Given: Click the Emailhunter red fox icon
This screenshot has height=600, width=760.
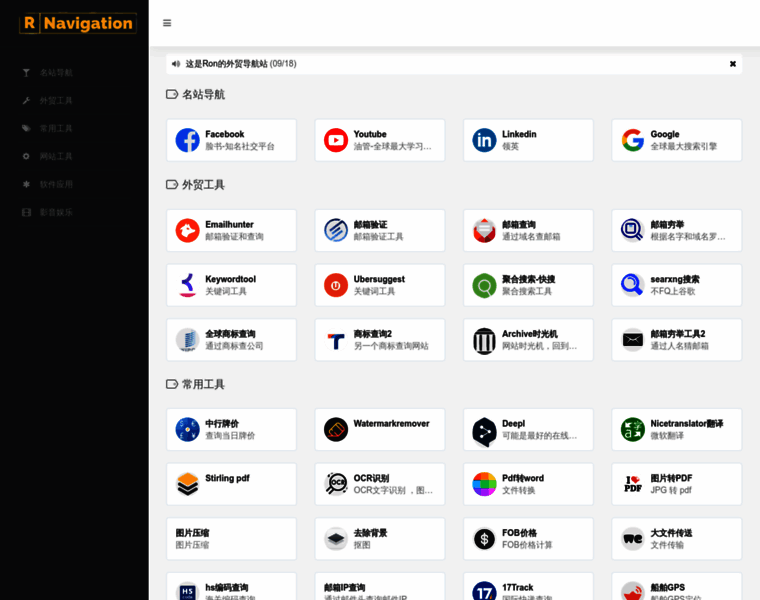Looking at the screenshot, I should tap(188, 230).
